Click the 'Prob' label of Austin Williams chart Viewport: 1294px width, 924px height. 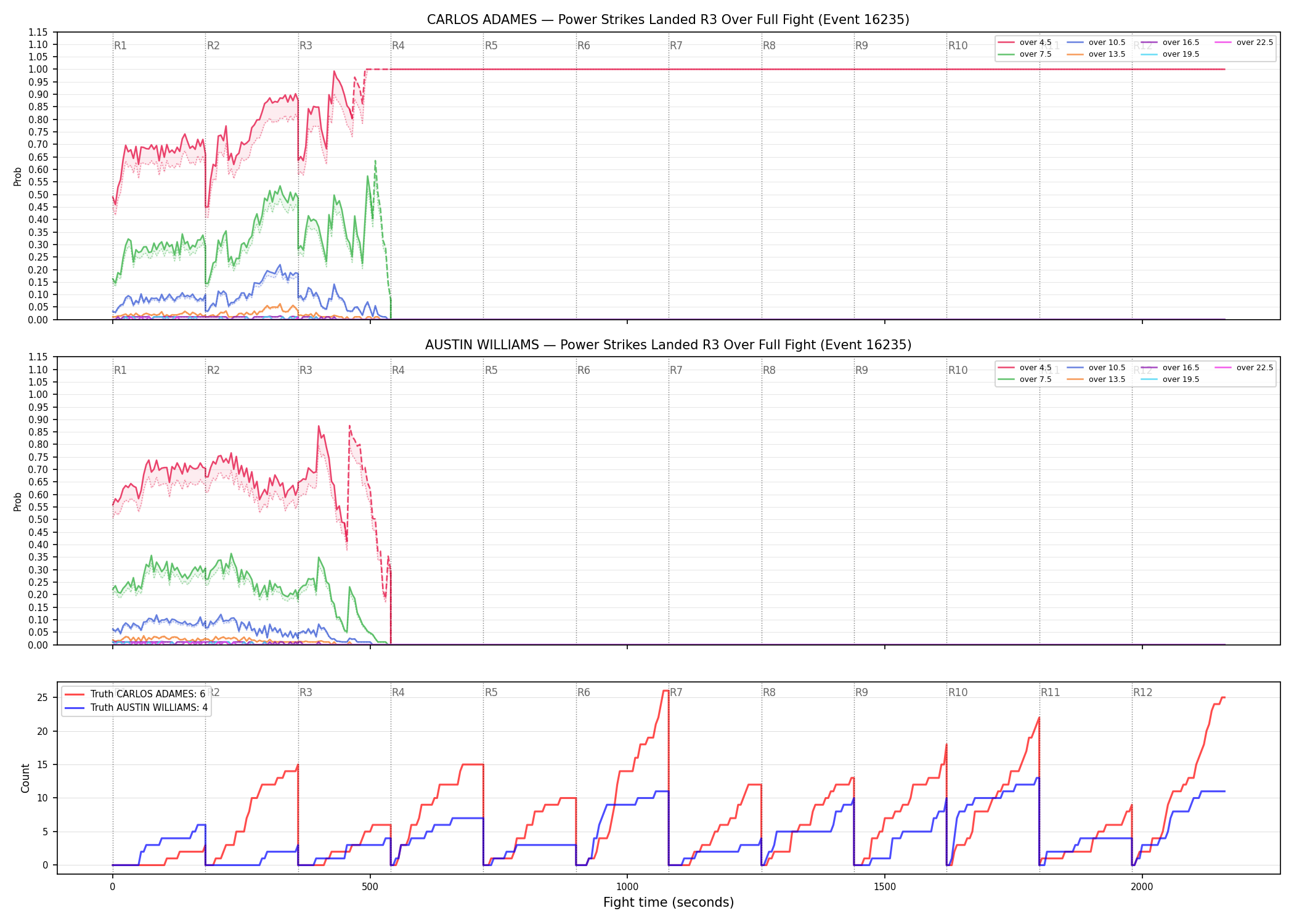(x=17, y=501)
